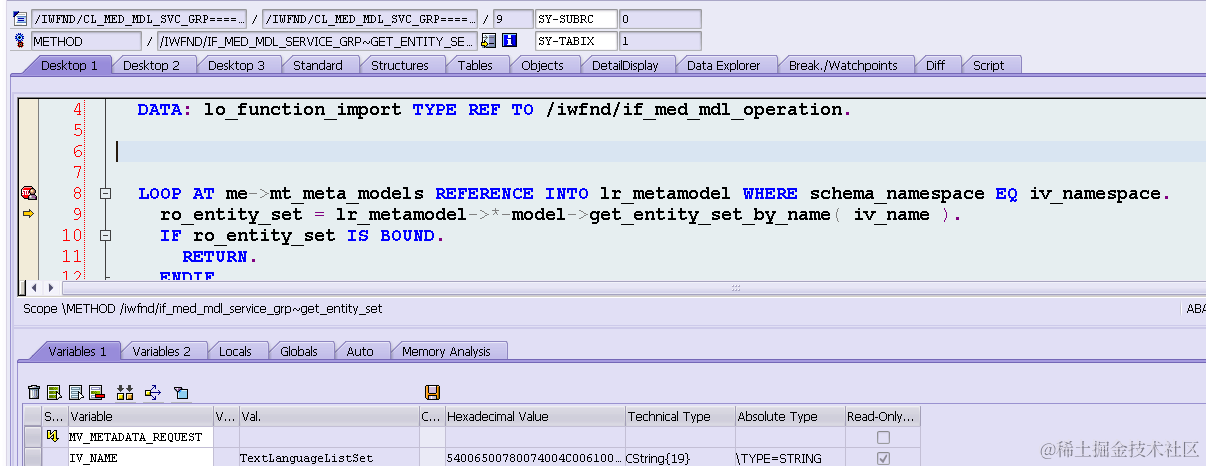Click right scroll arrow of code editor
The height and width of the screenshot is (466, 1206).
[52, 288]
